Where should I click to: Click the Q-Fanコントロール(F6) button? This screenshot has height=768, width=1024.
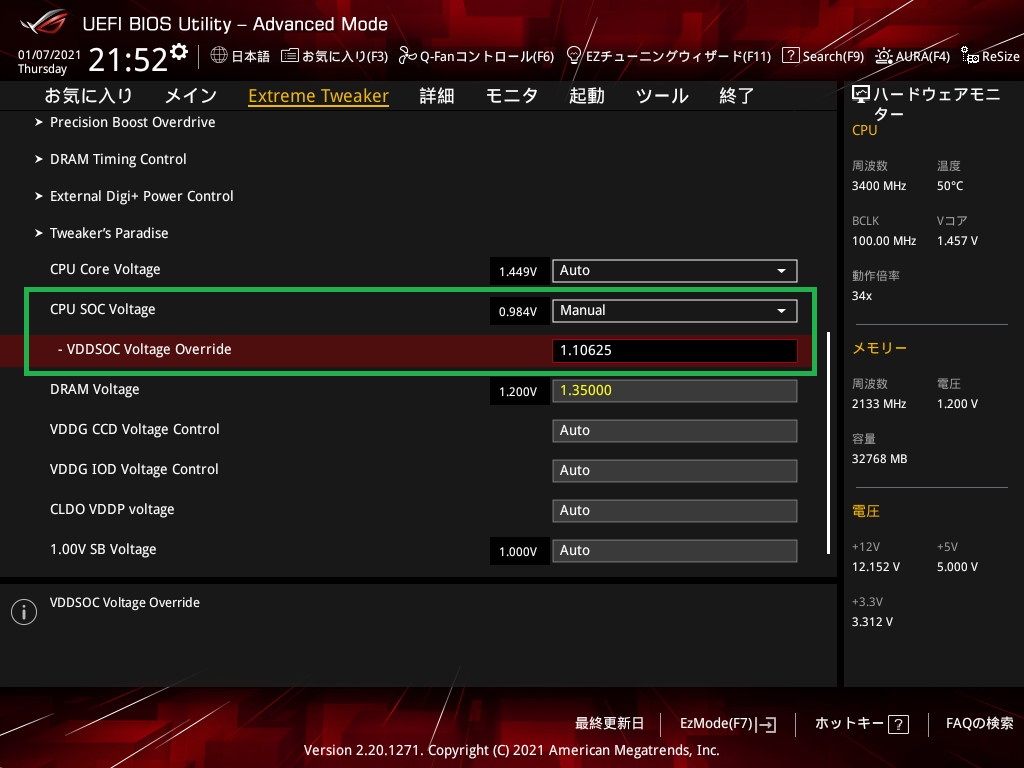[476, 56]
